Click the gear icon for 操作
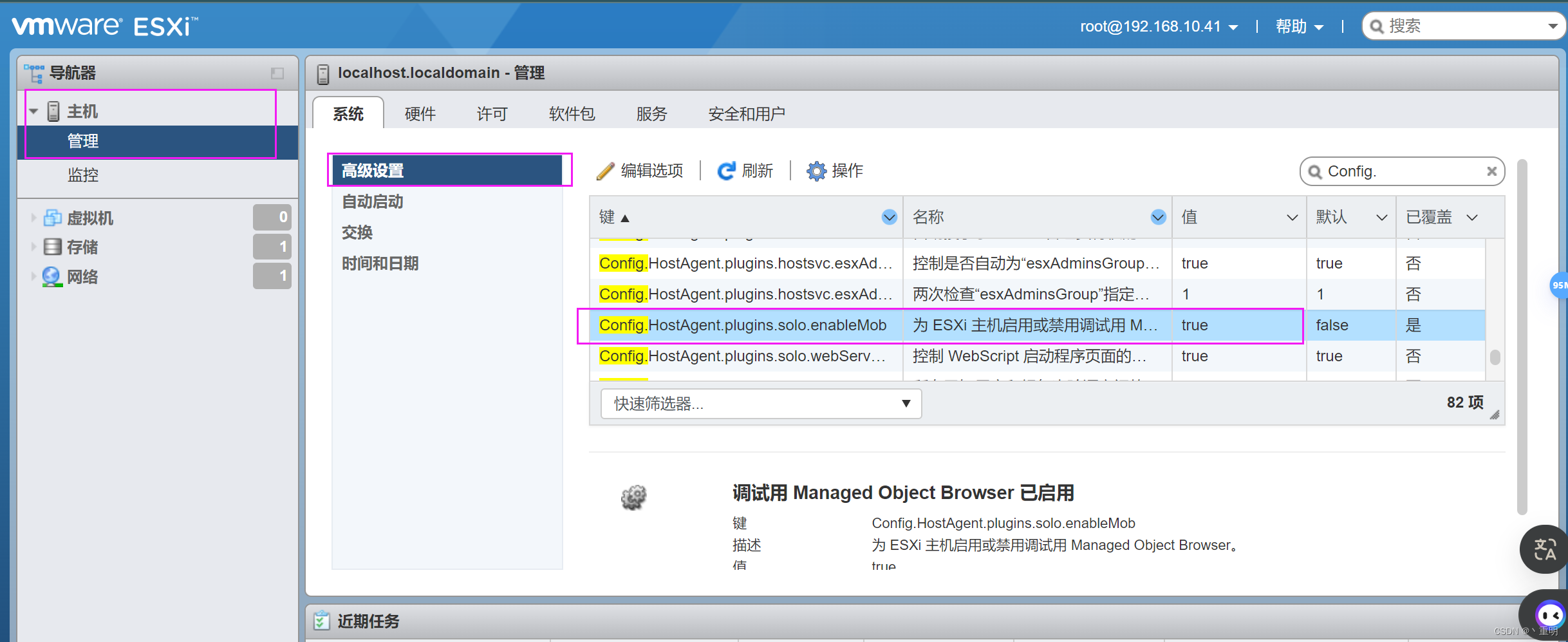Image resolution: width=1568 pixels, height=642 pixels. (x=816, y=171)
